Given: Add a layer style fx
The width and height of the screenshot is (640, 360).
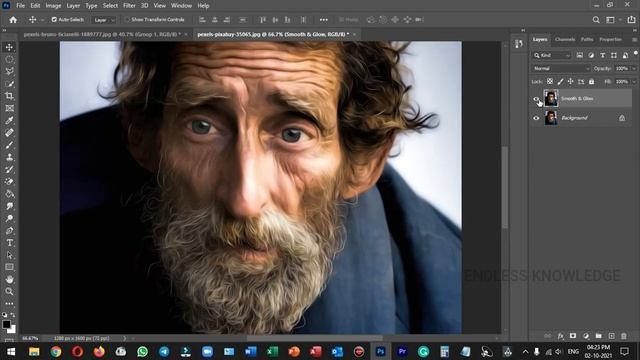Looking at the screenshot, I should coord(560,336).
